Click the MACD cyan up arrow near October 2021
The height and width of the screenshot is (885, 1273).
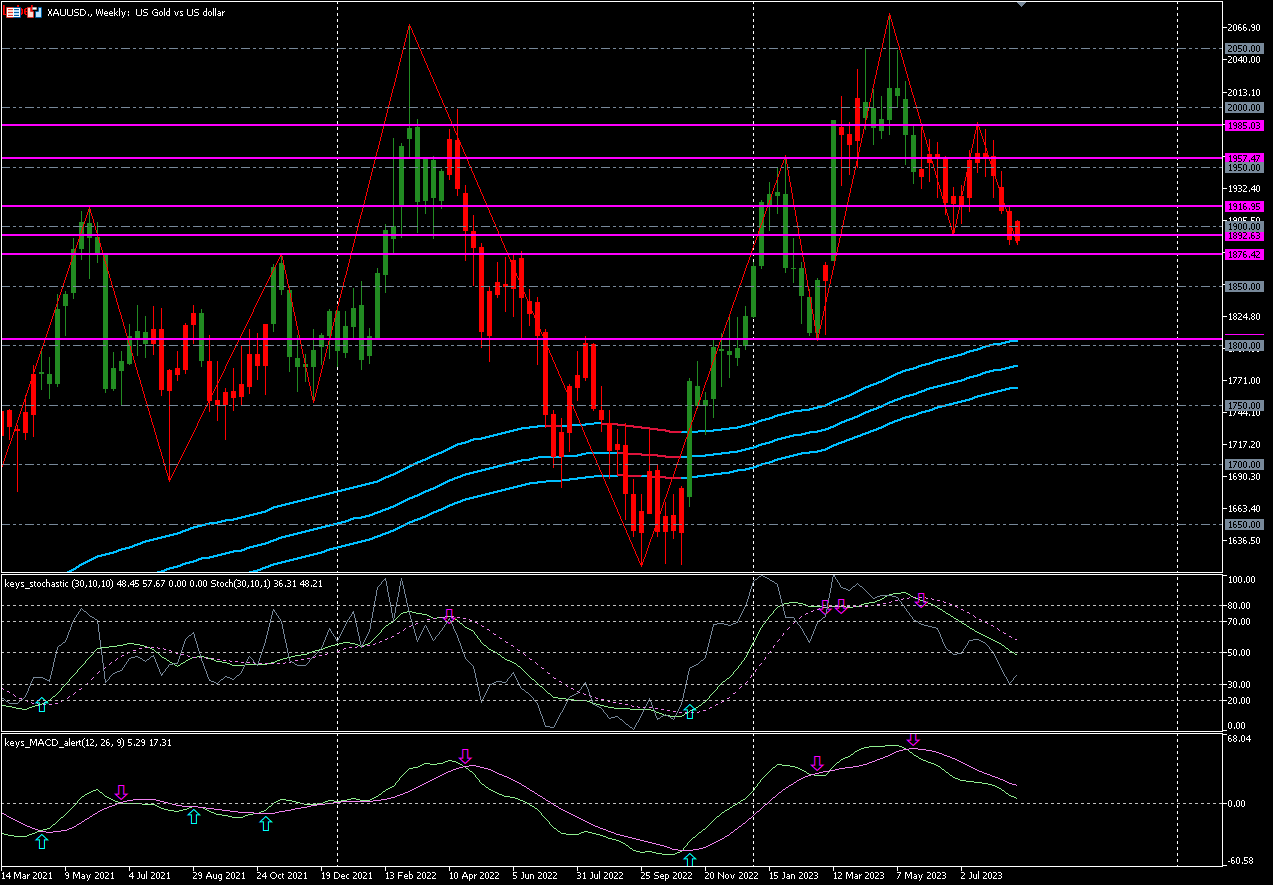[265, 824]
